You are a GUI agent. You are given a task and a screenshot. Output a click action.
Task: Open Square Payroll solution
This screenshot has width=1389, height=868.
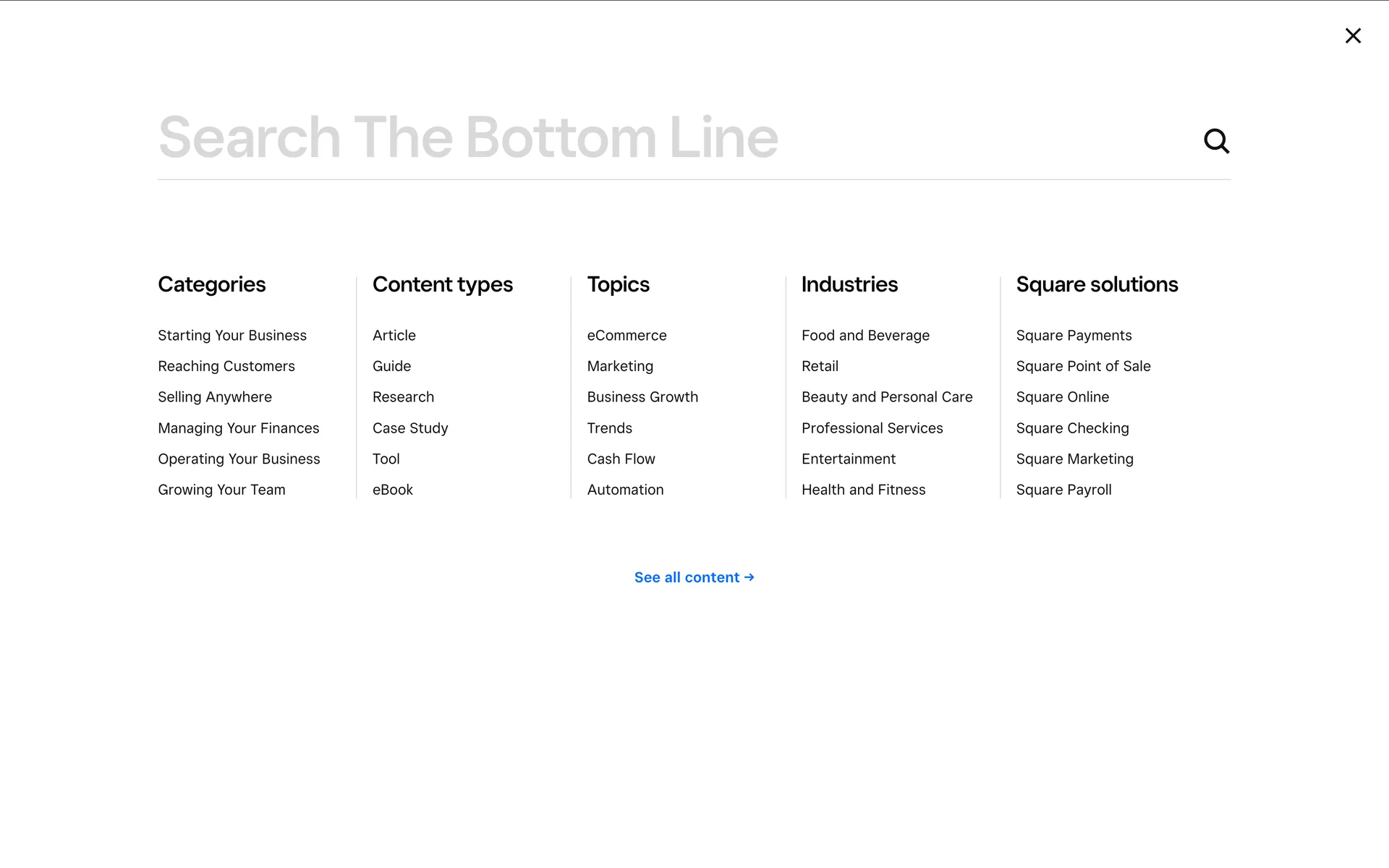[x=1063, y=490]
